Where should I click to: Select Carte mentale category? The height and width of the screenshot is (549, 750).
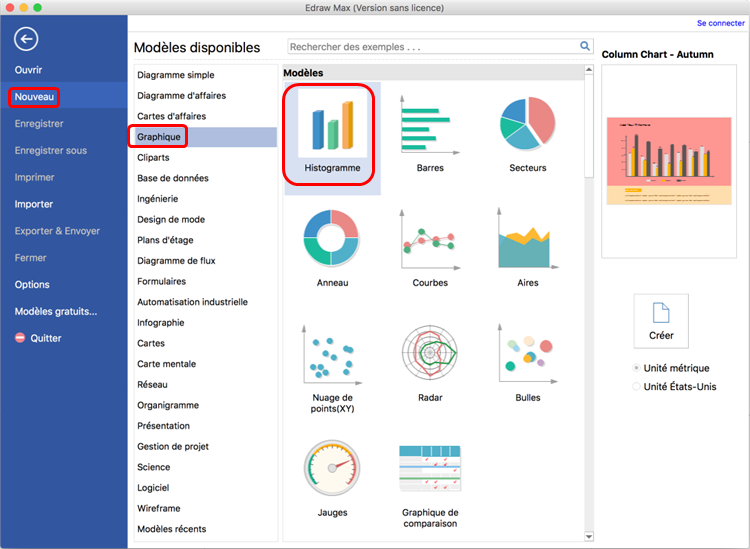pos(166,363)
